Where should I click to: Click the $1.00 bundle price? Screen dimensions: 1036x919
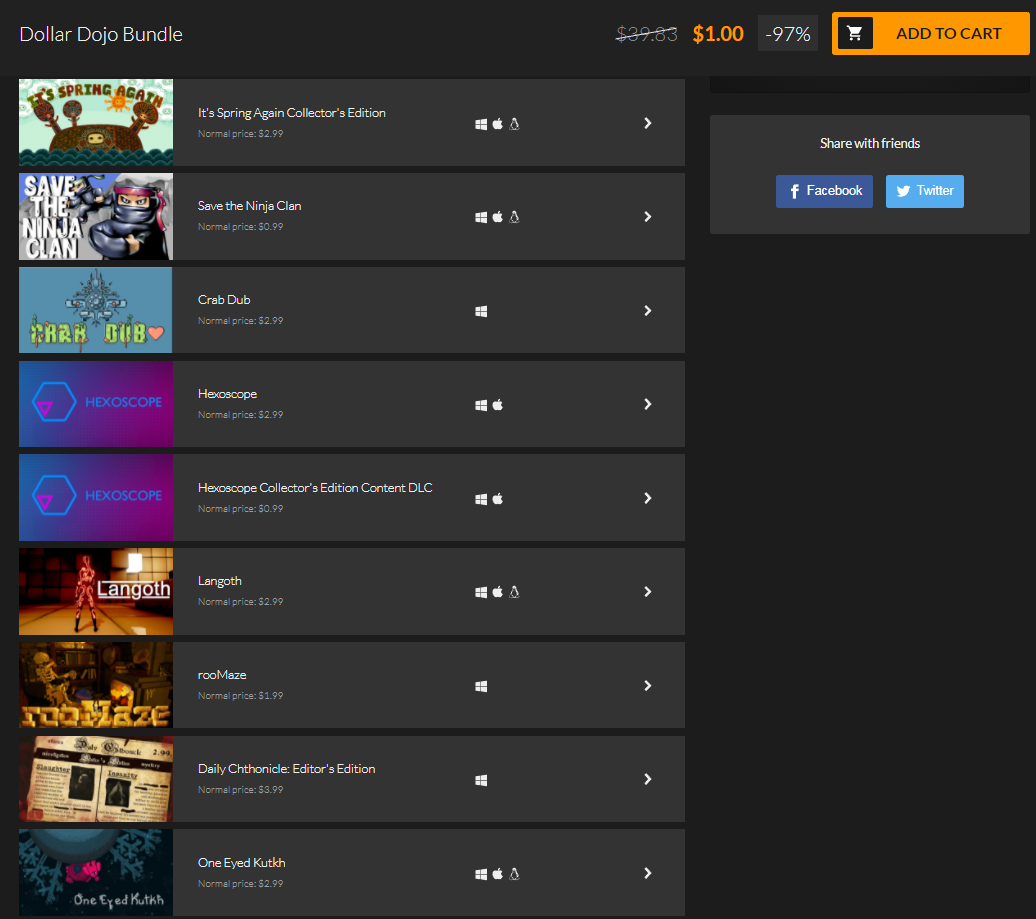(718, 34)
